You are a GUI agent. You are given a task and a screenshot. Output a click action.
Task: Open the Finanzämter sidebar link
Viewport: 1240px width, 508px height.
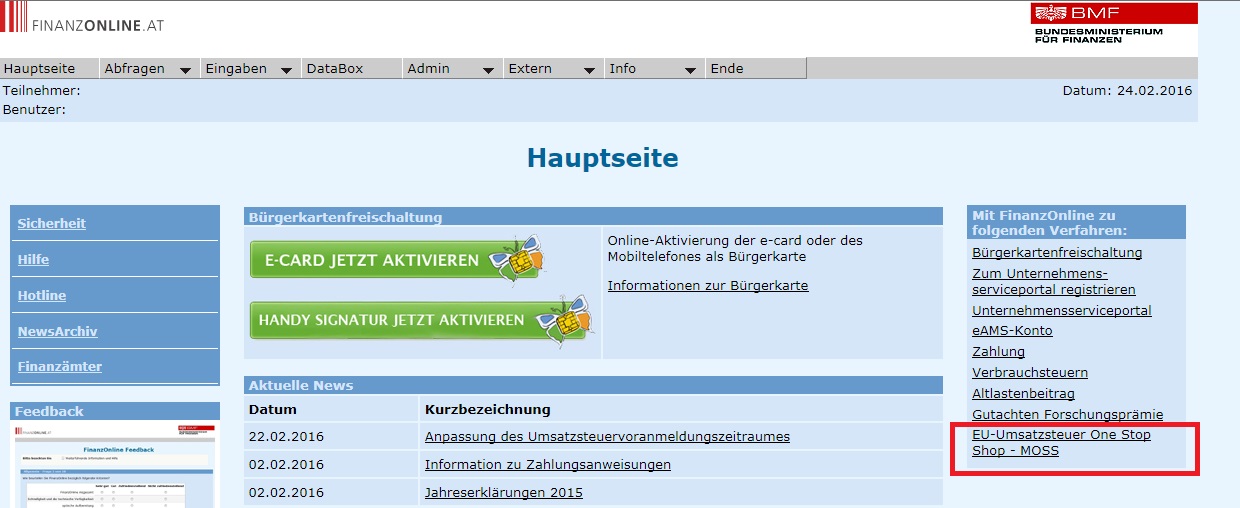click(59, 366)
